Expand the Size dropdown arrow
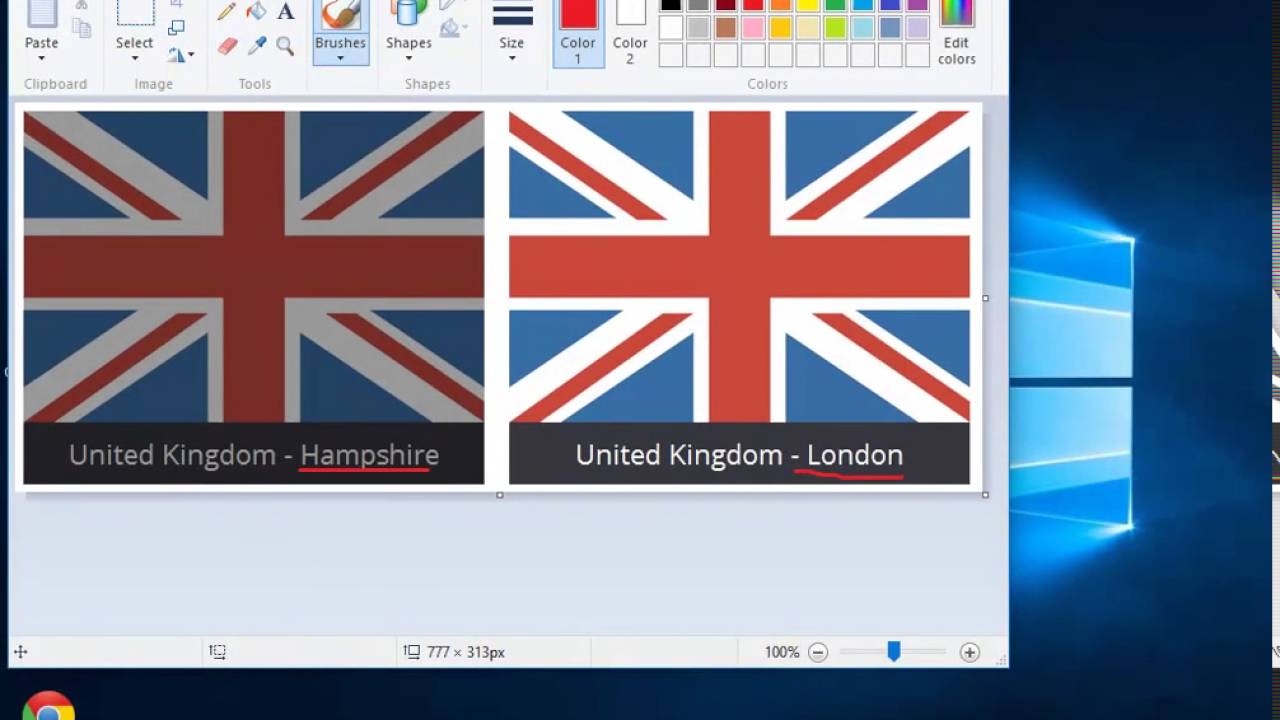This screenshot has height=720, width=1280. coord(512,58)
